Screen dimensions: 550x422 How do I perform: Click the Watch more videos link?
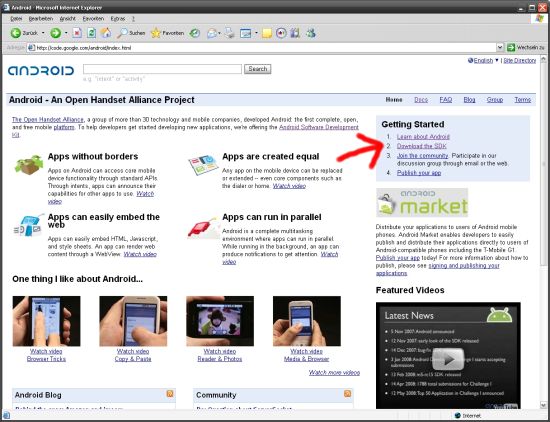[334, 373]
